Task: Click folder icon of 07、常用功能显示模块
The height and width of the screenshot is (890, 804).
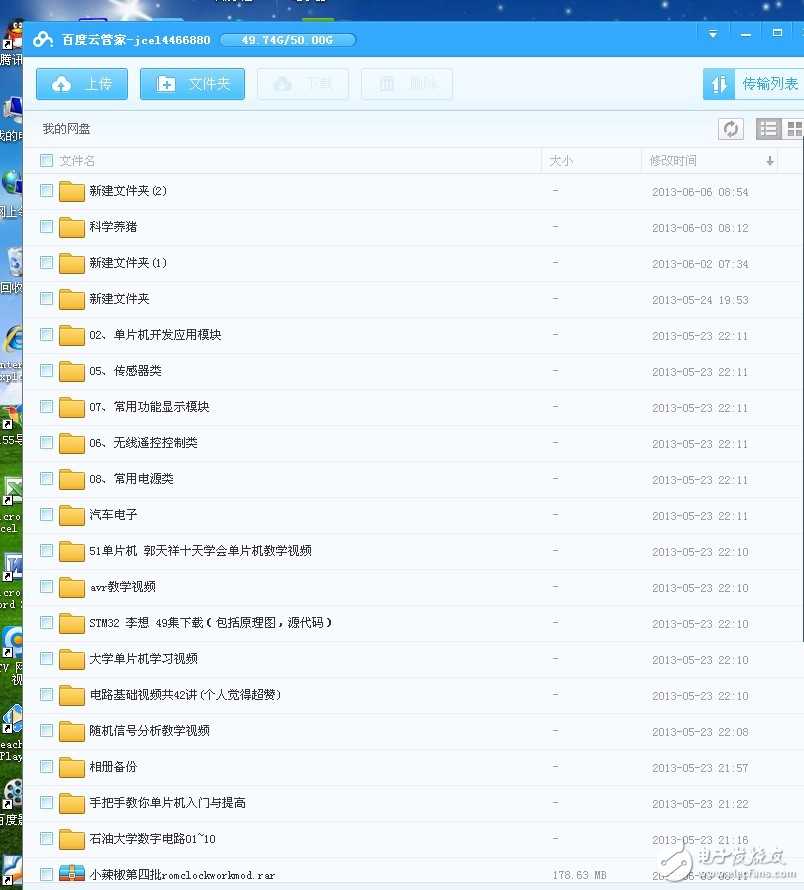Action: [x=72, y=407]
